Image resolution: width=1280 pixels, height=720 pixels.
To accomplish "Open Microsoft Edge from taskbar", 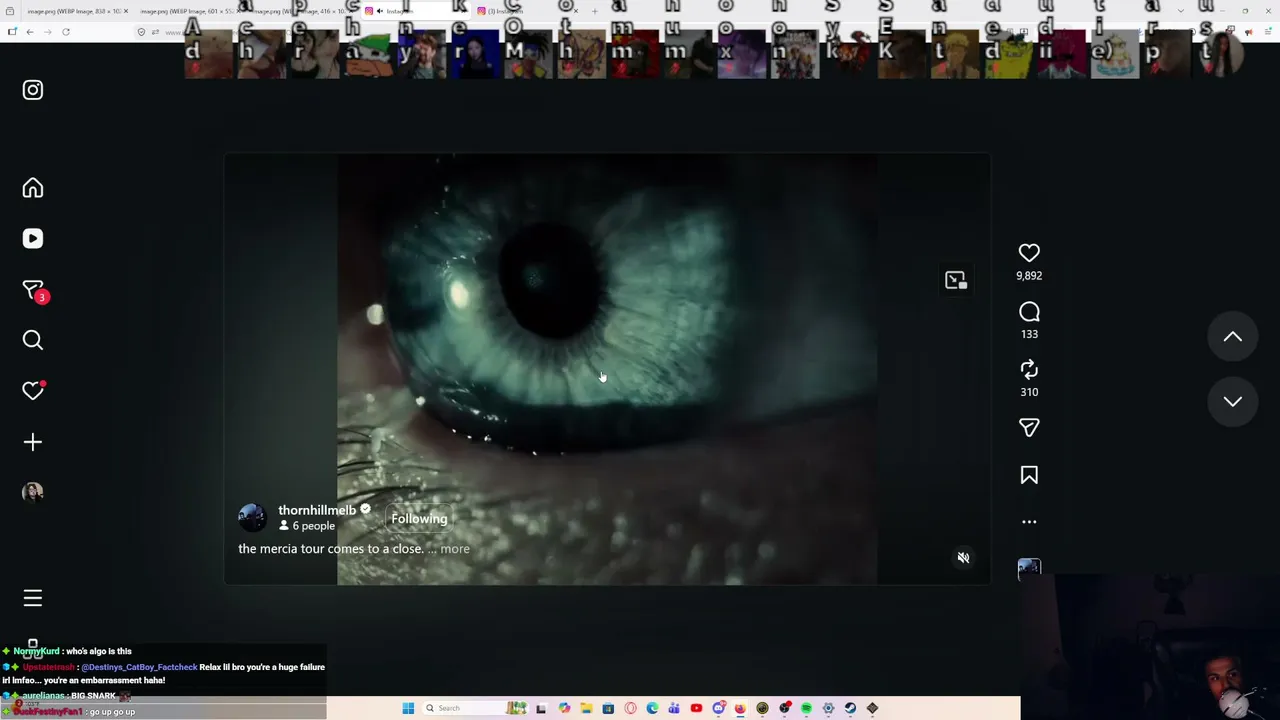I will point(652,708).
